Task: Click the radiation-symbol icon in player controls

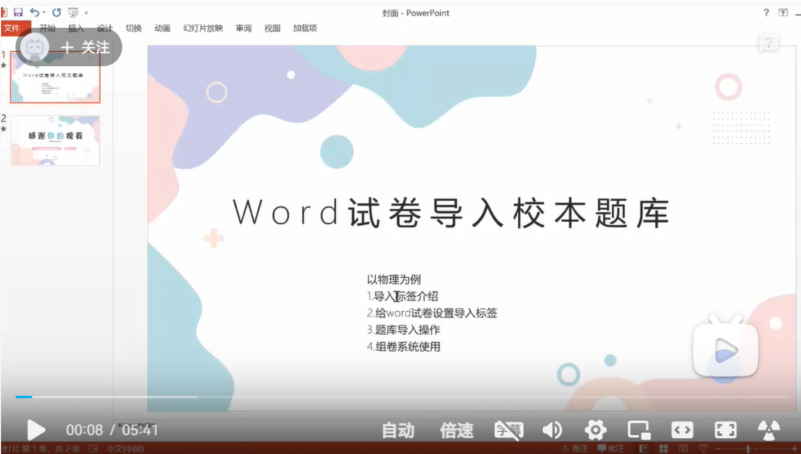Action: (x=769, y=431)
